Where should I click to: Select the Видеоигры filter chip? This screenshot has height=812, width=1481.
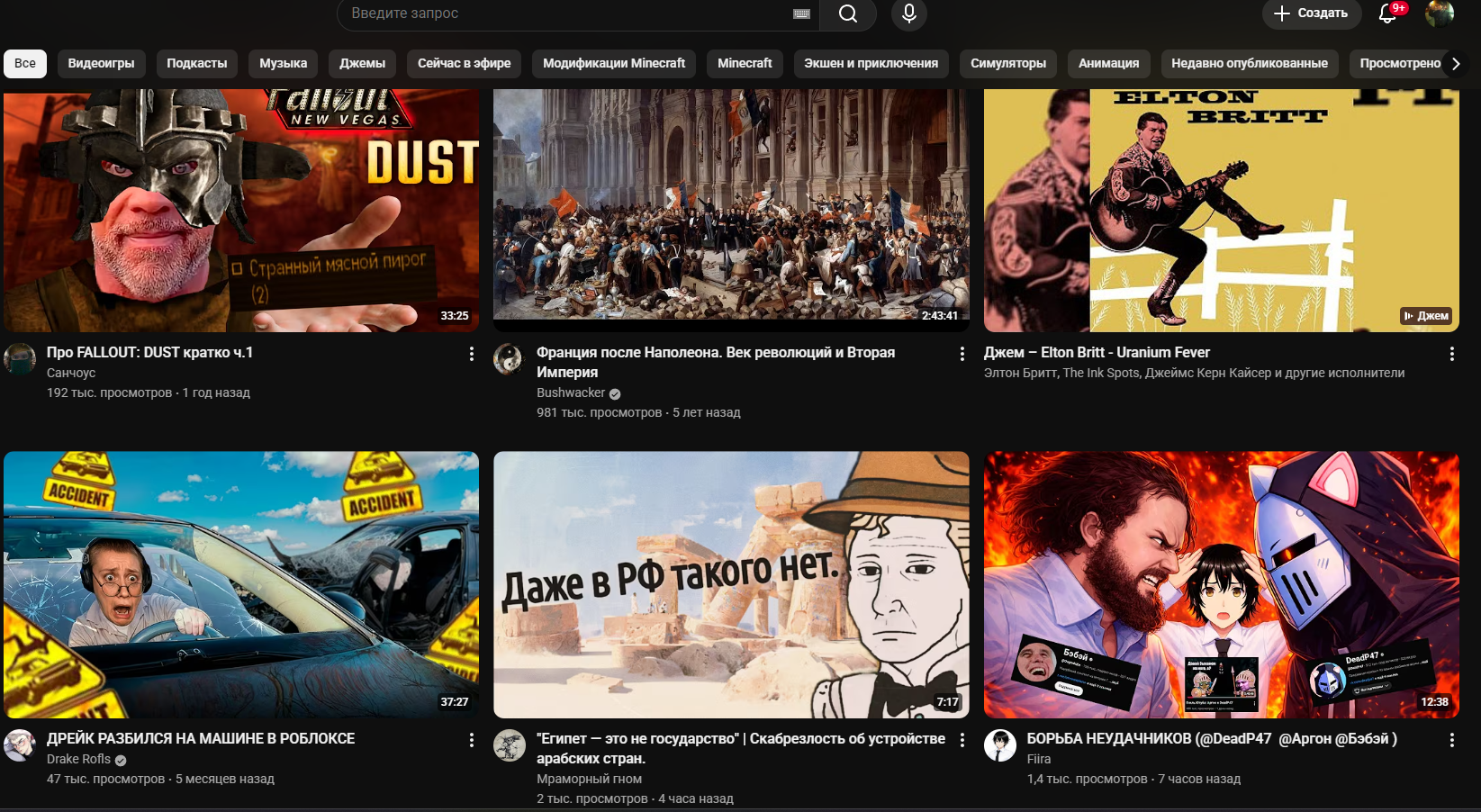pos(101,63)
